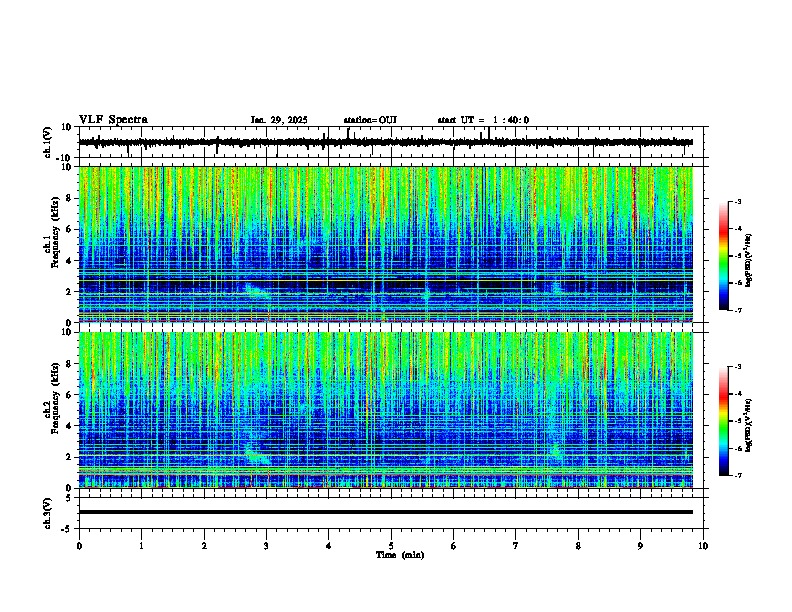This screenshot has height=612, width=792.
Task: Click time axis tick label '9'
Action: (640, 546)
